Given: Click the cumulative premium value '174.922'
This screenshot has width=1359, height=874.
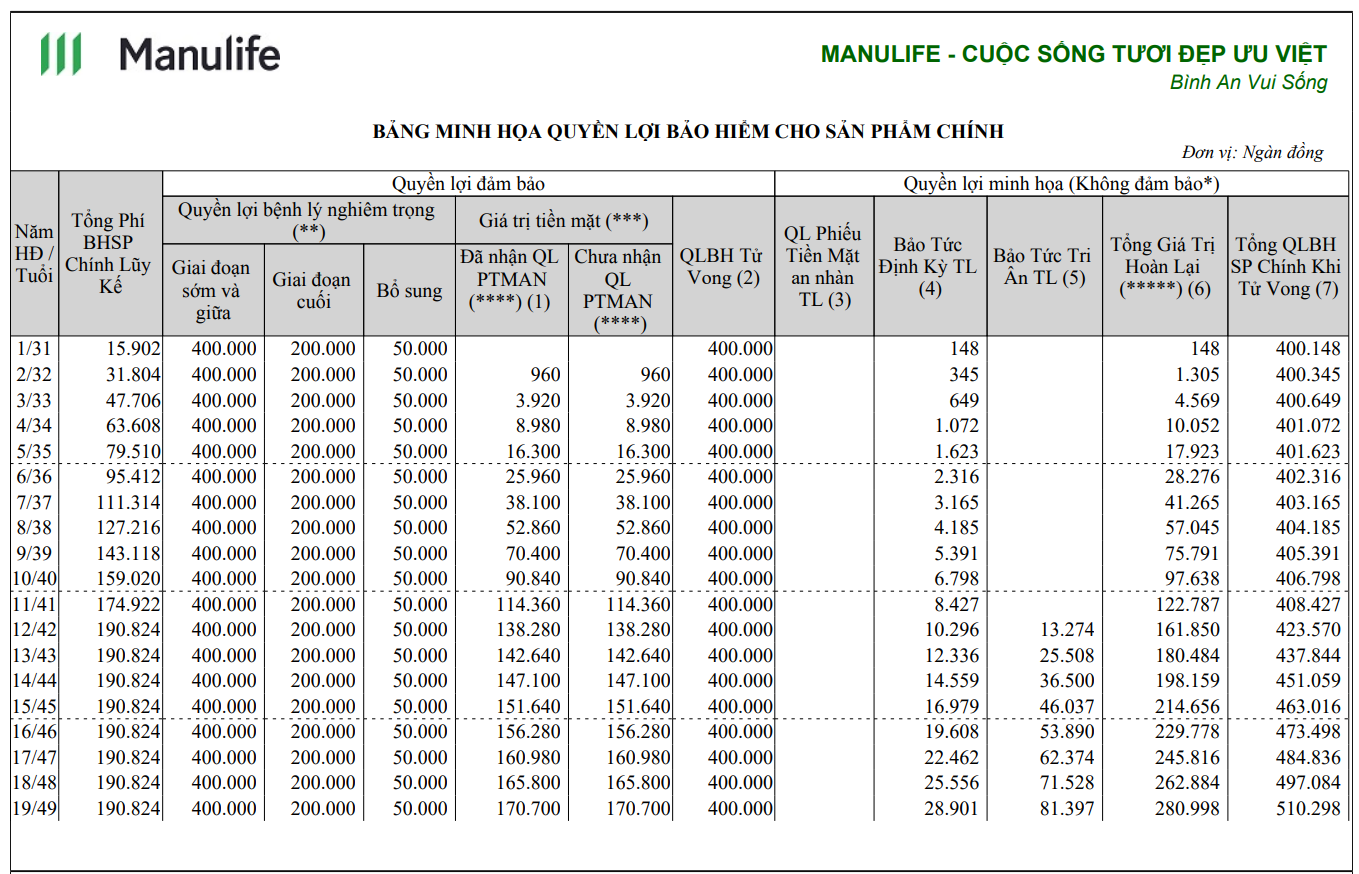Looking at the screenshot, I should pyautogui.click(x=128, y=604).
